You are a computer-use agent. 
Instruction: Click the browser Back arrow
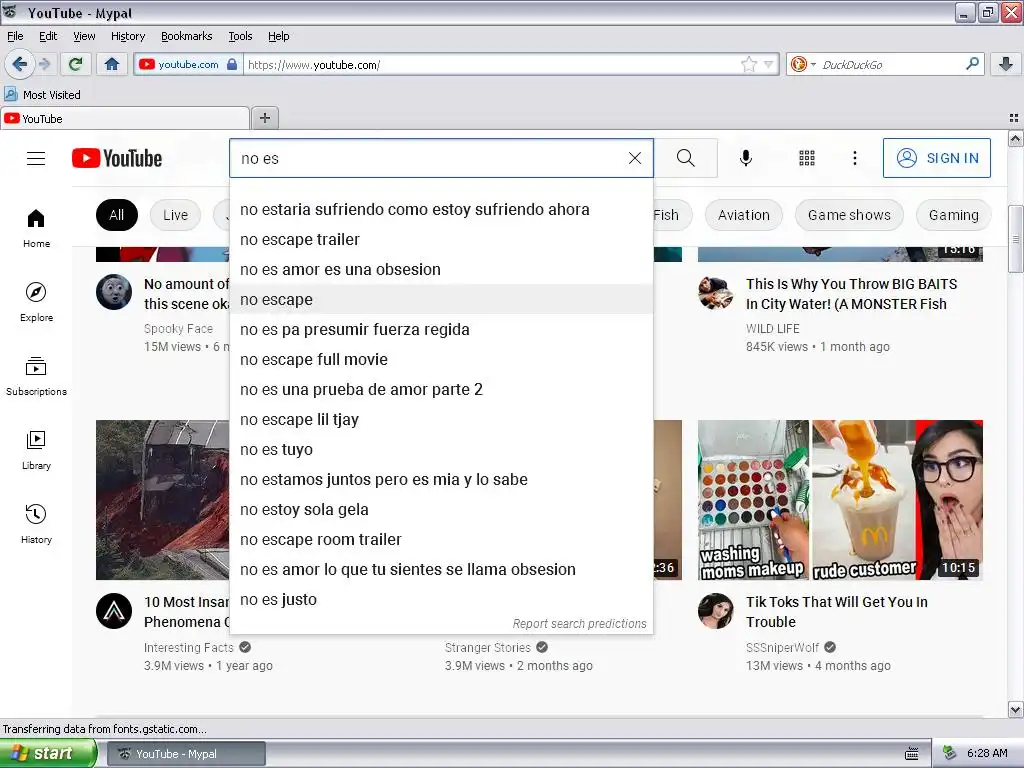click(19, 64)
